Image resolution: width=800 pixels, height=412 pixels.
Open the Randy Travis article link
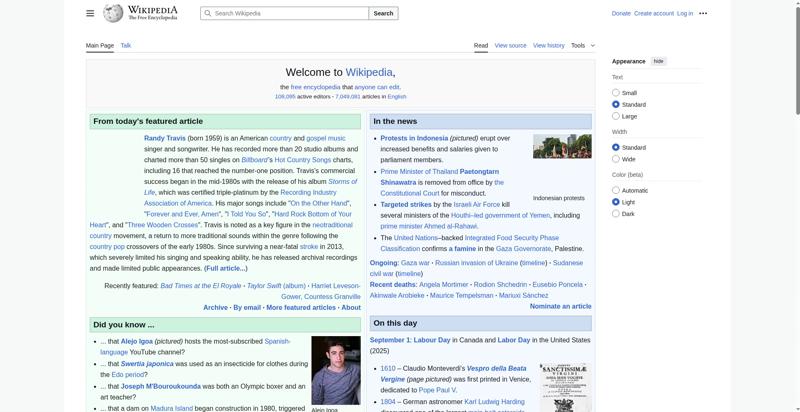click(x=164, y=138)
